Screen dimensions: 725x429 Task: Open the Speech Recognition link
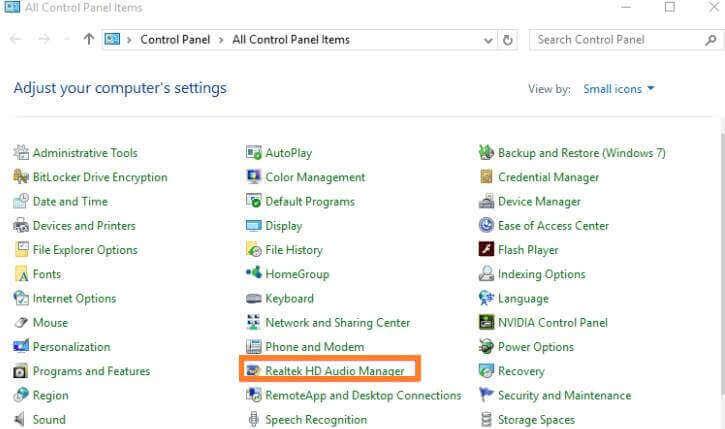pos(316,420)
